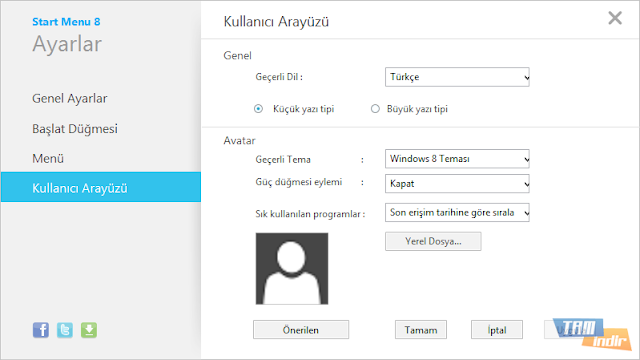
Task: Select the Küçük yazı tipi radio button
Action: (258, 109)
